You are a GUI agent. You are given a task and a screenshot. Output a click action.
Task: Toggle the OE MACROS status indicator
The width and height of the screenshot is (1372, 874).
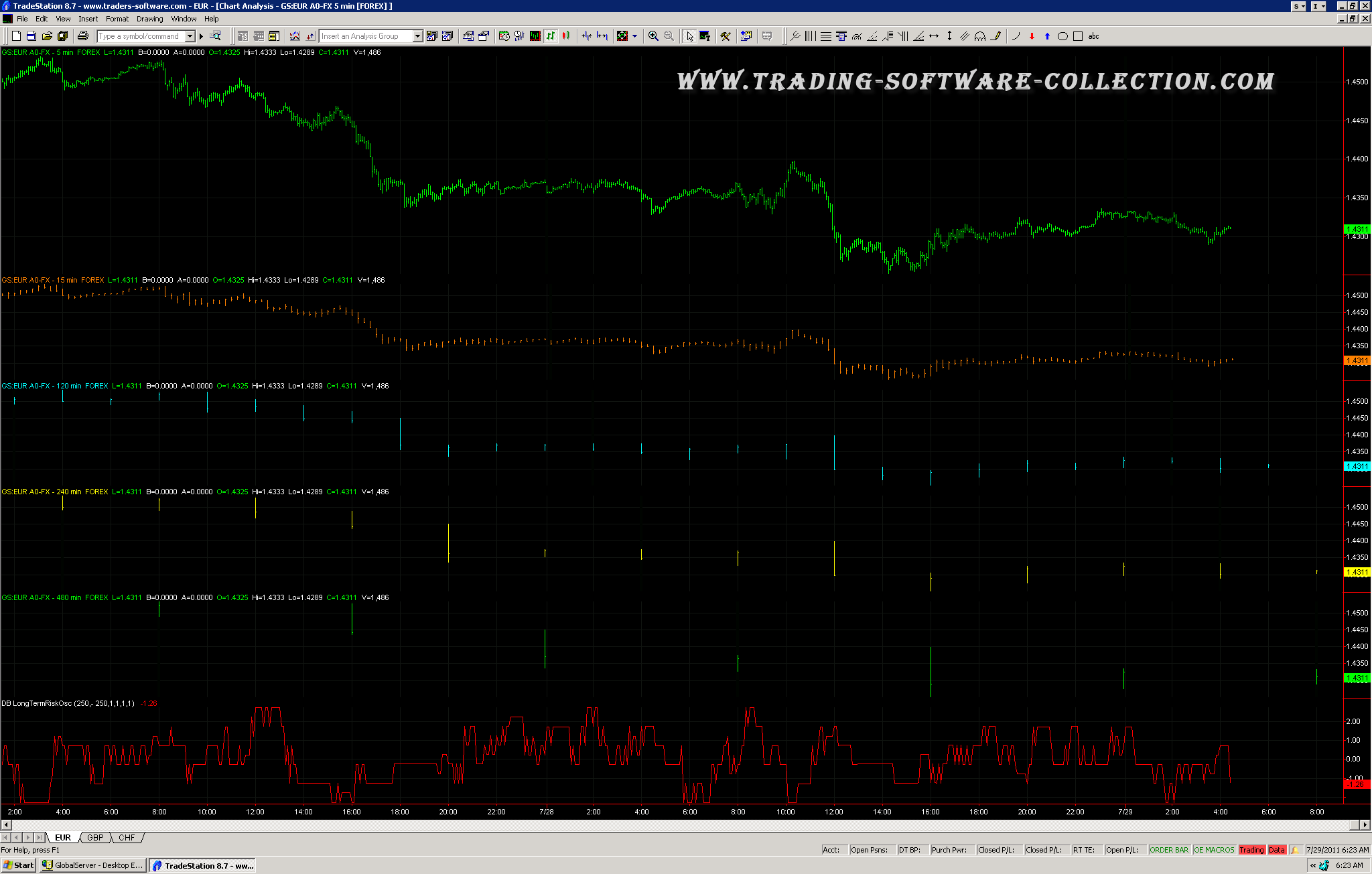(1213, 850)
